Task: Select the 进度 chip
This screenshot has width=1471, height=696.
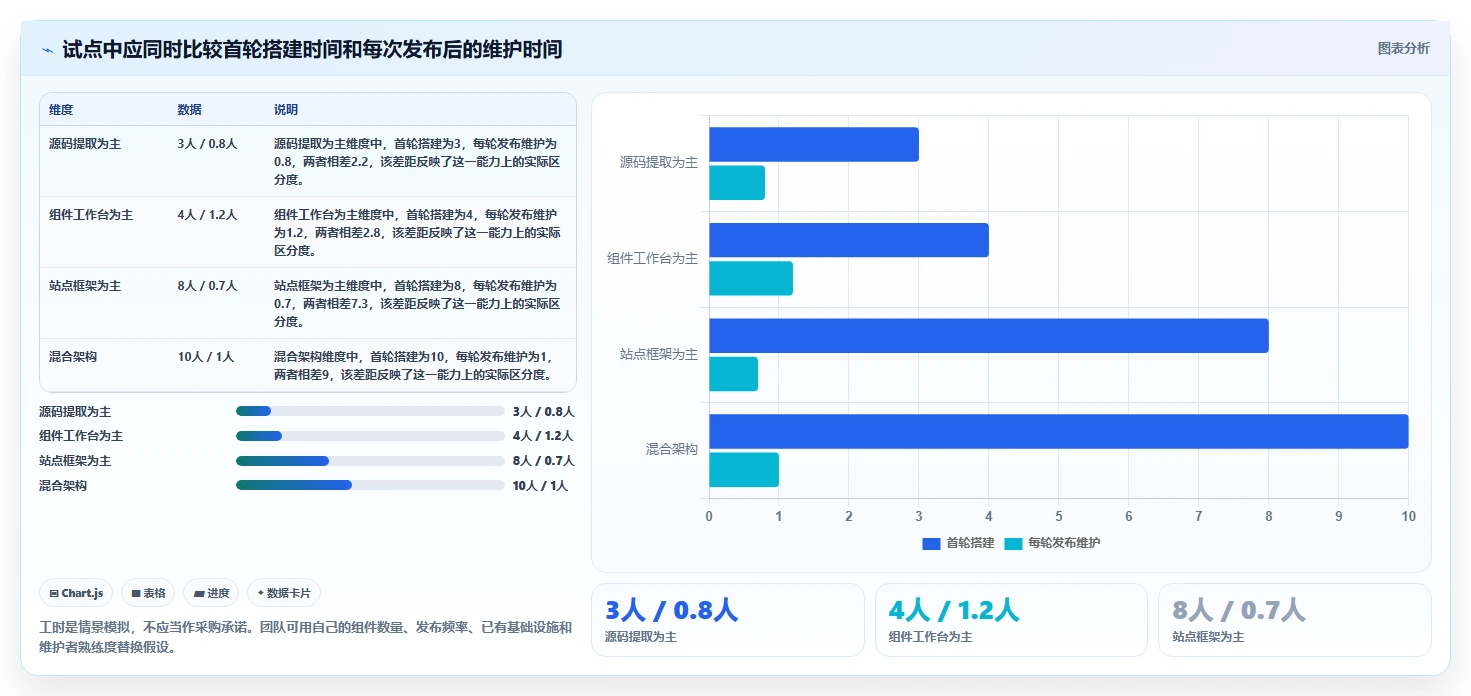Action: point(211,593)
